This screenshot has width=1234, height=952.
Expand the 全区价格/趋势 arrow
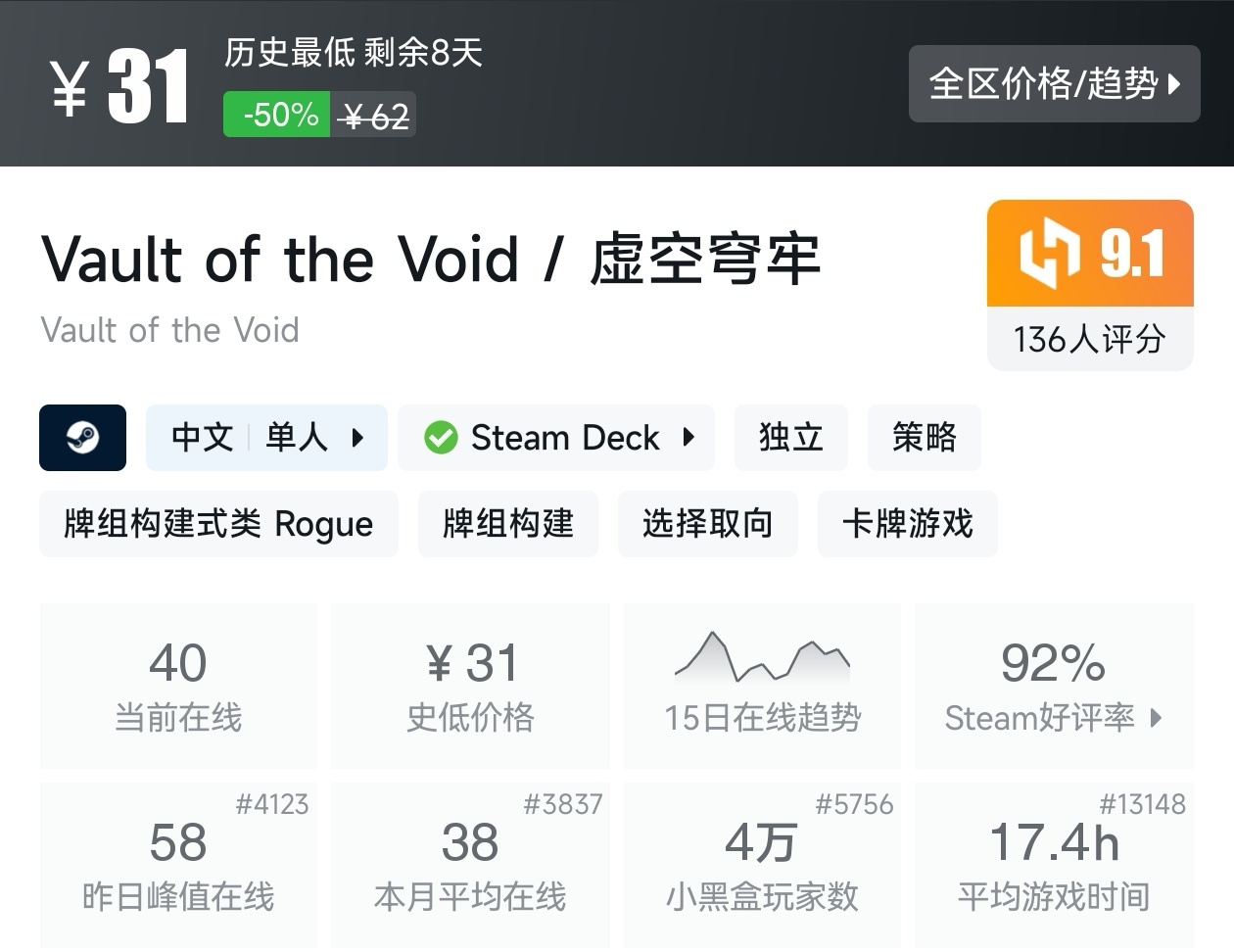click(1174, 84)
